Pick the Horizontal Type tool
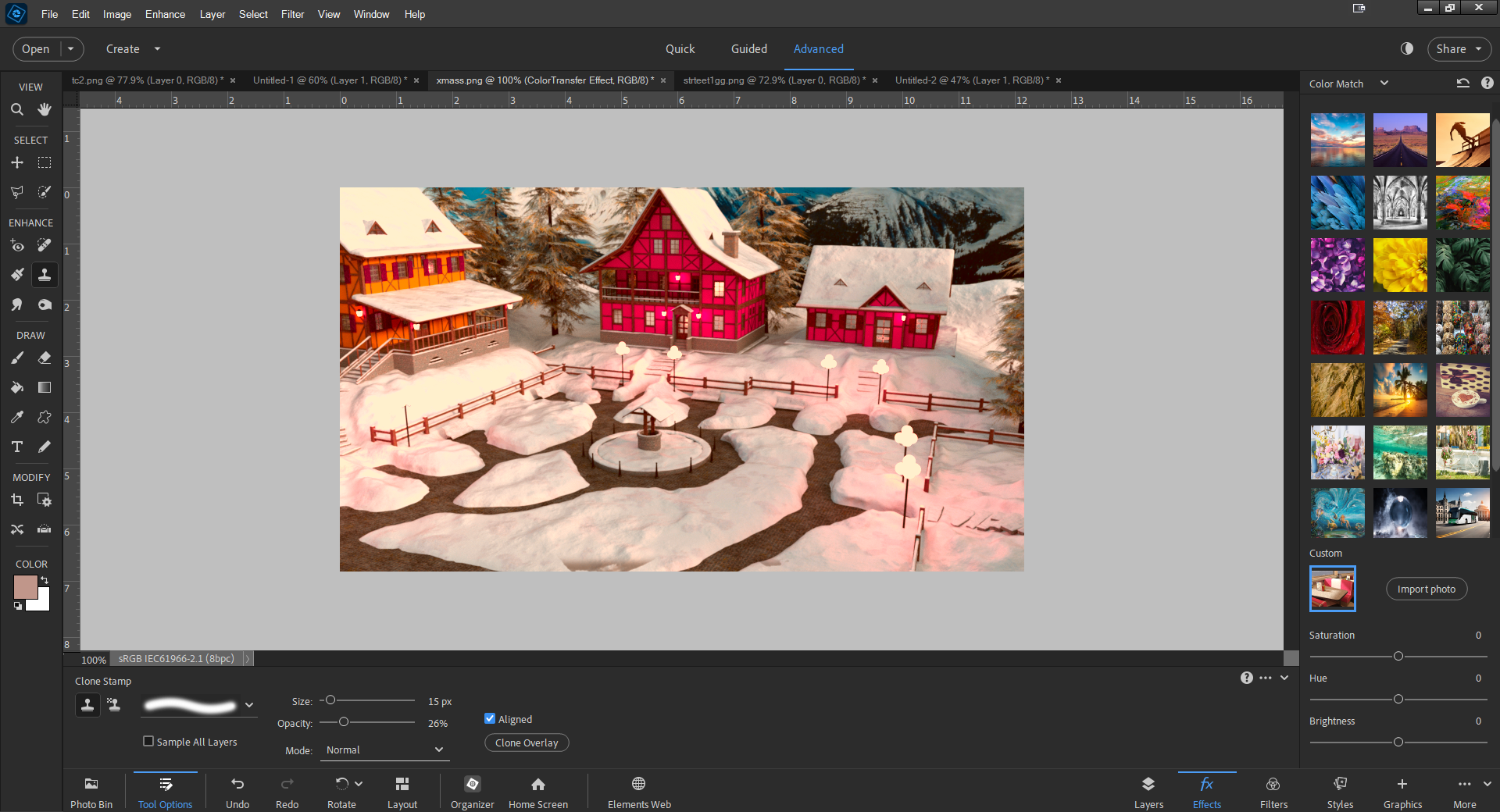 [17, 447]
